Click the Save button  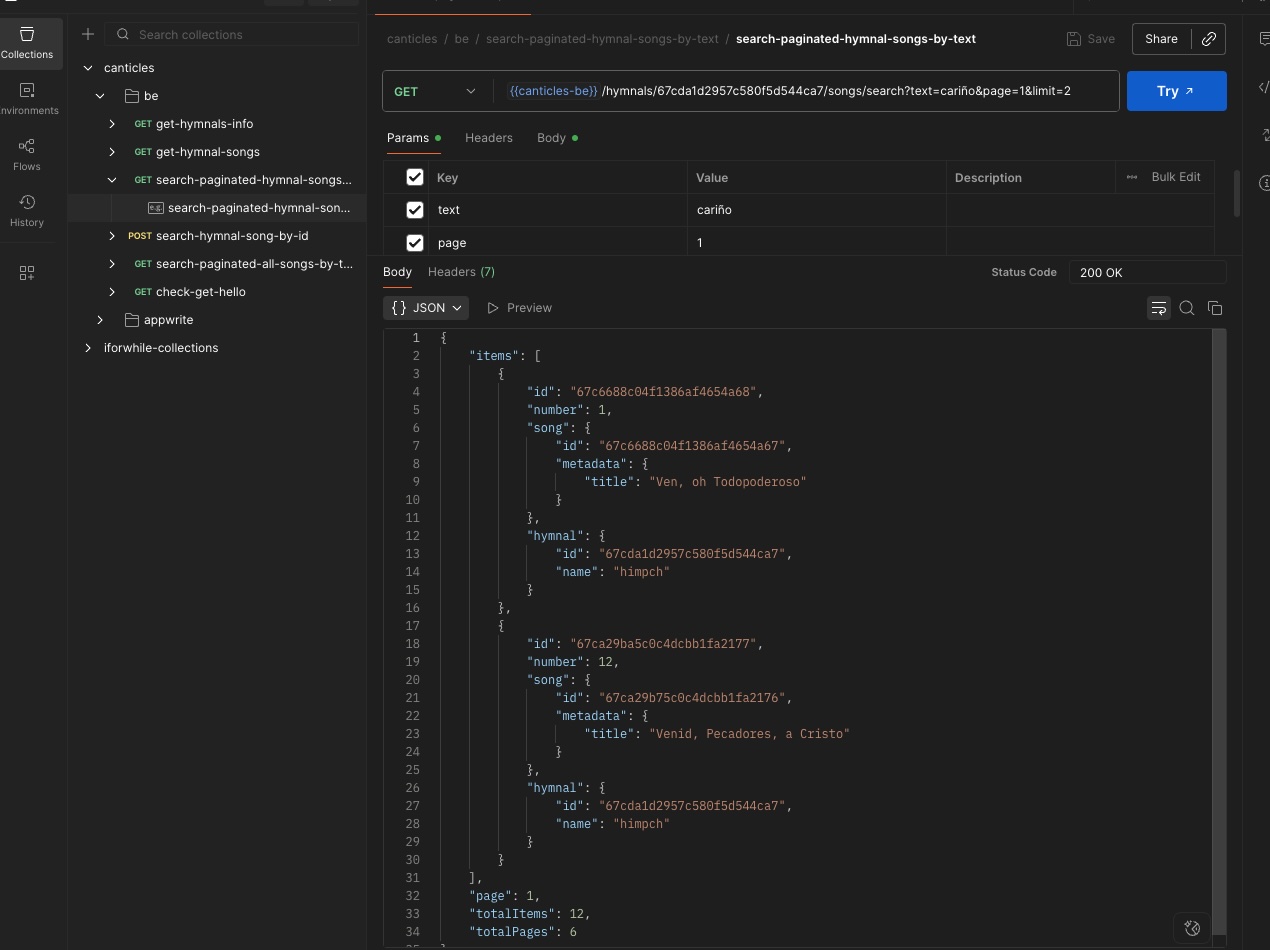coord(1090,39)
